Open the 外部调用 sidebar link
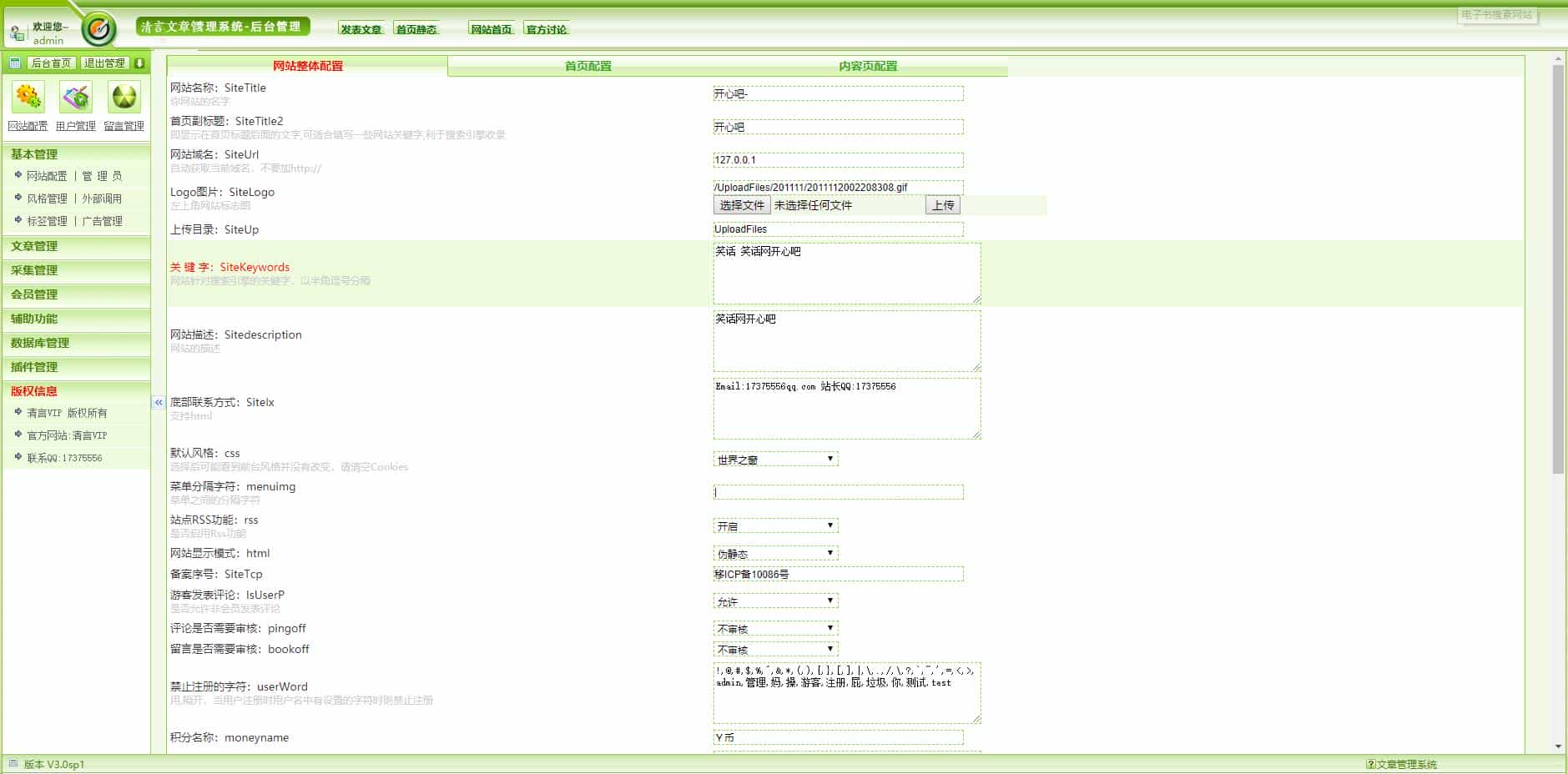Screen dimensions: 1568x774 pos(102,199)
